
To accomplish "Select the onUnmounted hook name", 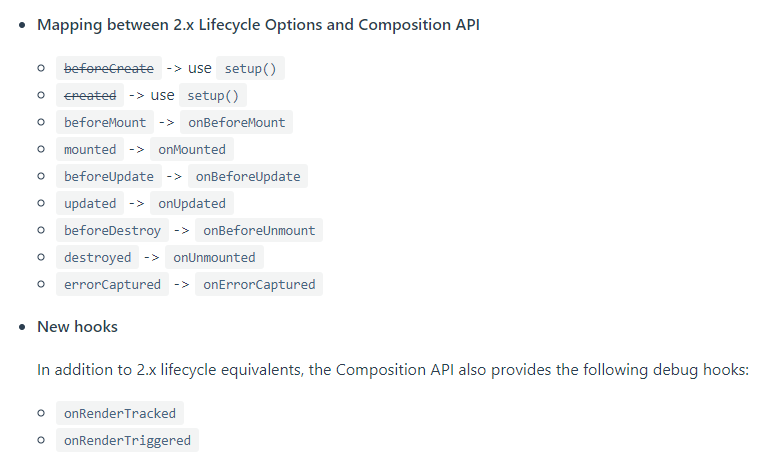I will tap(214, 258).
